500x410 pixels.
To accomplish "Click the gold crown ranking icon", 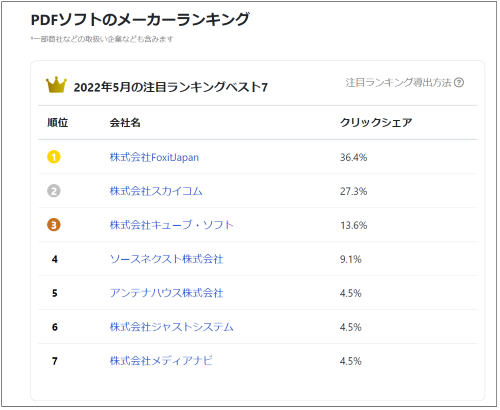I will 56,85.
